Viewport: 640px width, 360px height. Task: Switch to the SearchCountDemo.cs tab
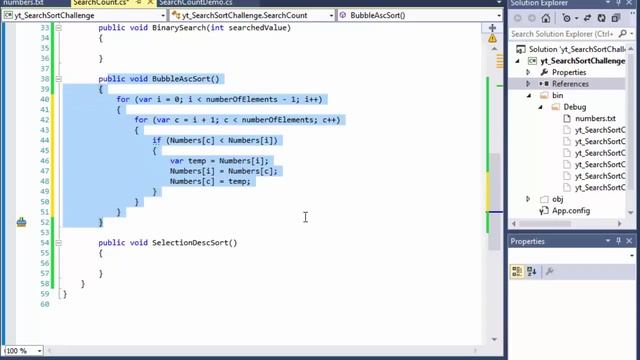(x=196, y=3)
